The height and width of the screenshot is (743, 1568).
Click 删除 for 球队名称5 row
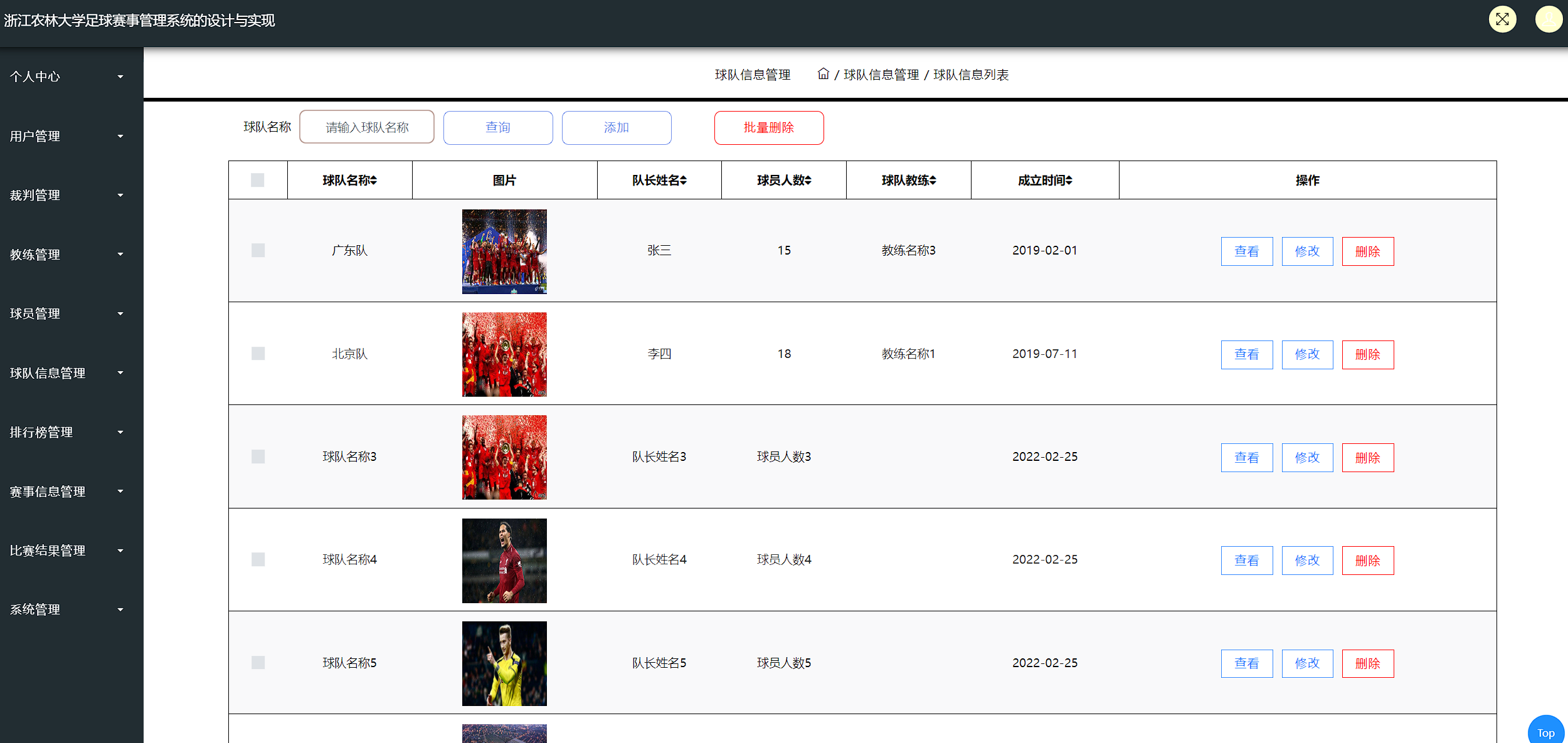tap(1368, 663)
